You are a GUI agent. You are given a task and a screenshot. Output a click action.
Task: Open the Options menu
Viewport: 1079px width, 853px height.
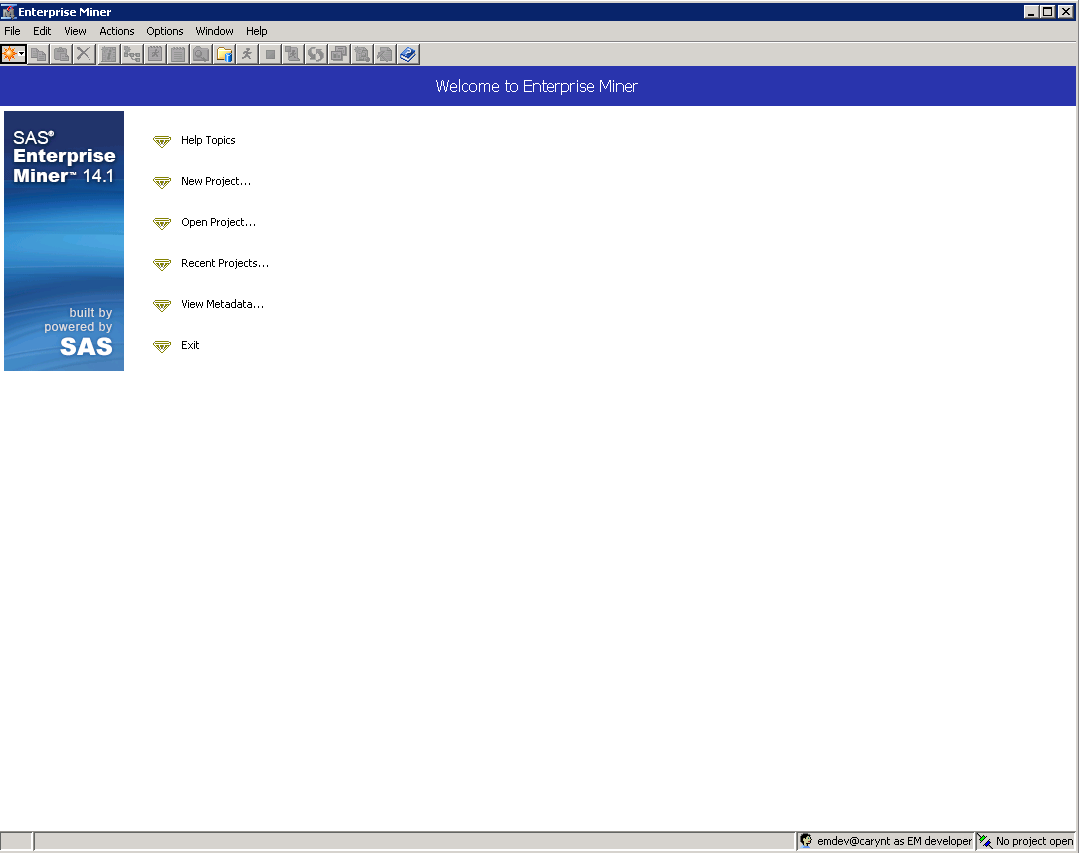[x=165, y=31]
